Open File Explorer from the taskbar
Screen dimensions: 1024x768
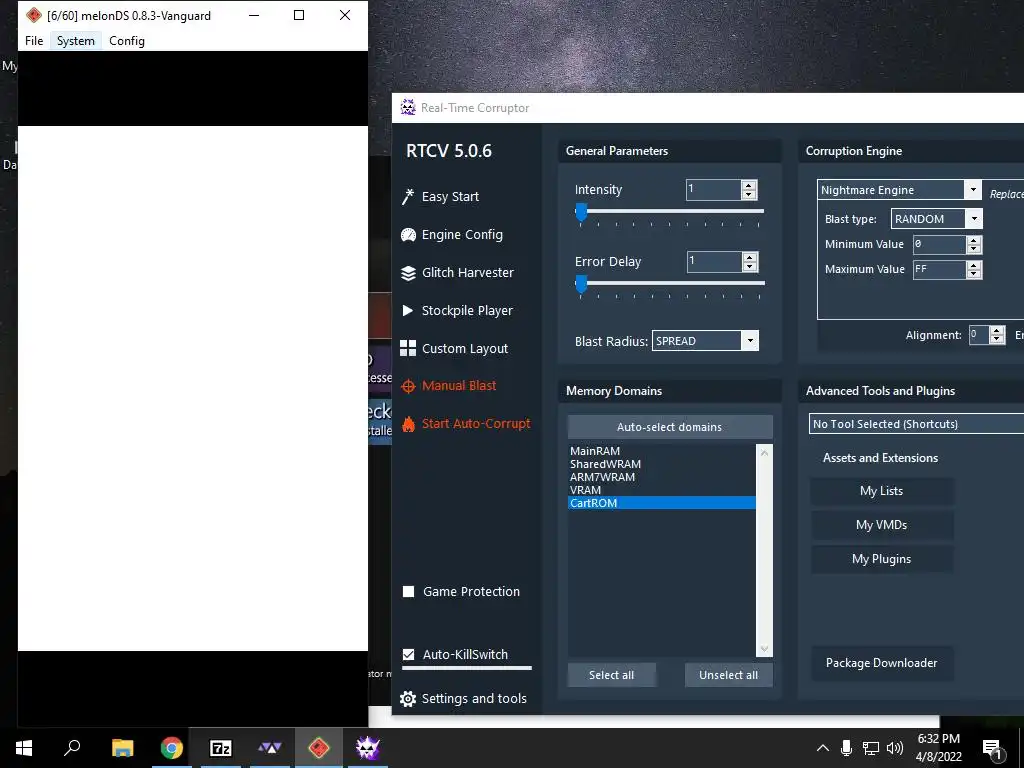pos(122,748)
